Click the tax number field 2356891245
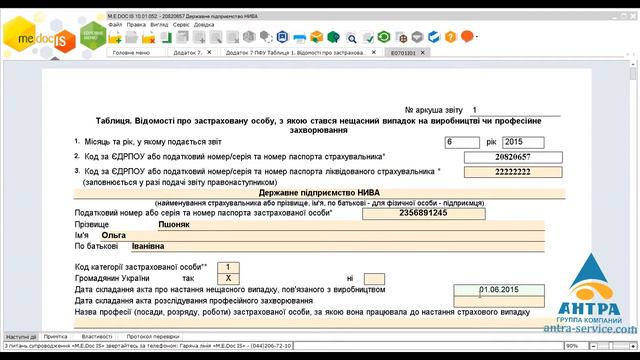This screenshot has width=640, height=360. click(424, 213)
